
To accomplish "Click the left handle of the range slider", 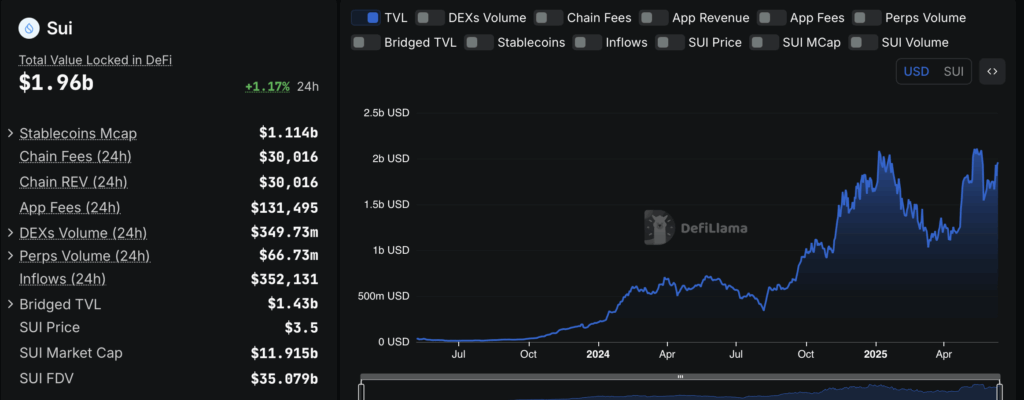I will click(361, 390).
